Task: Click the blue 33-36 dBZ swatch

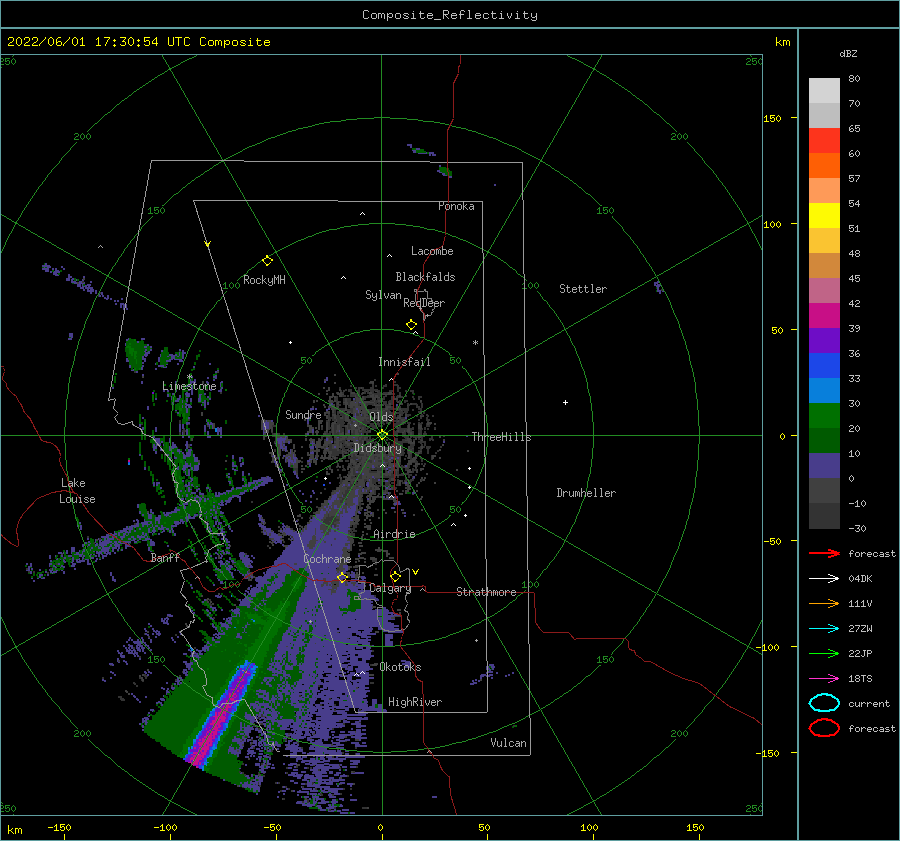Action: click(x=824, y=366)
